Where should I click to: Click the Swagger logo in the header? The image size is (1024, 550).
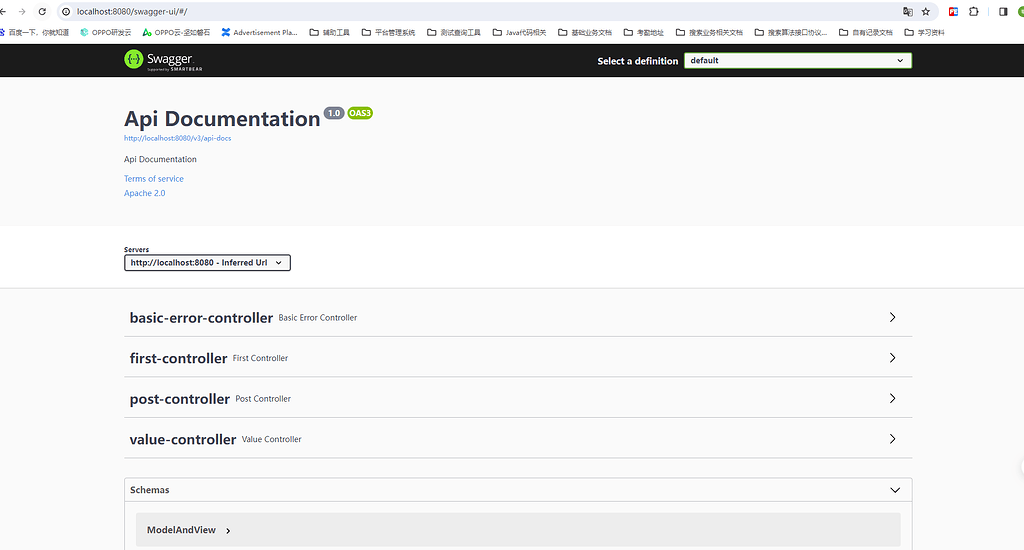[157, 60]
